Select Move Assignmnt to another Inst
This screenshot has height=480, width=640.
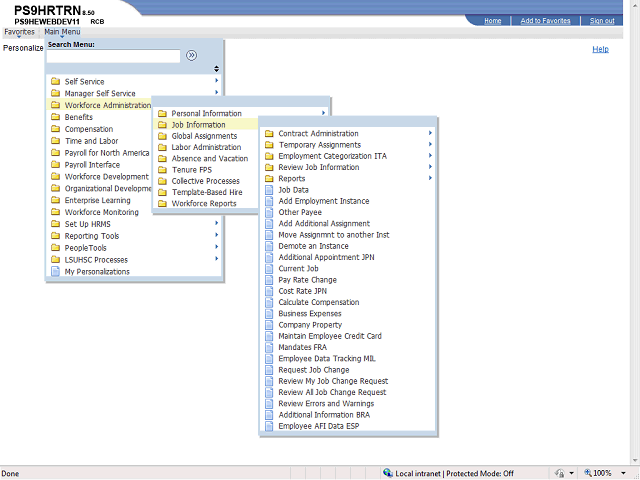point(334,235)
